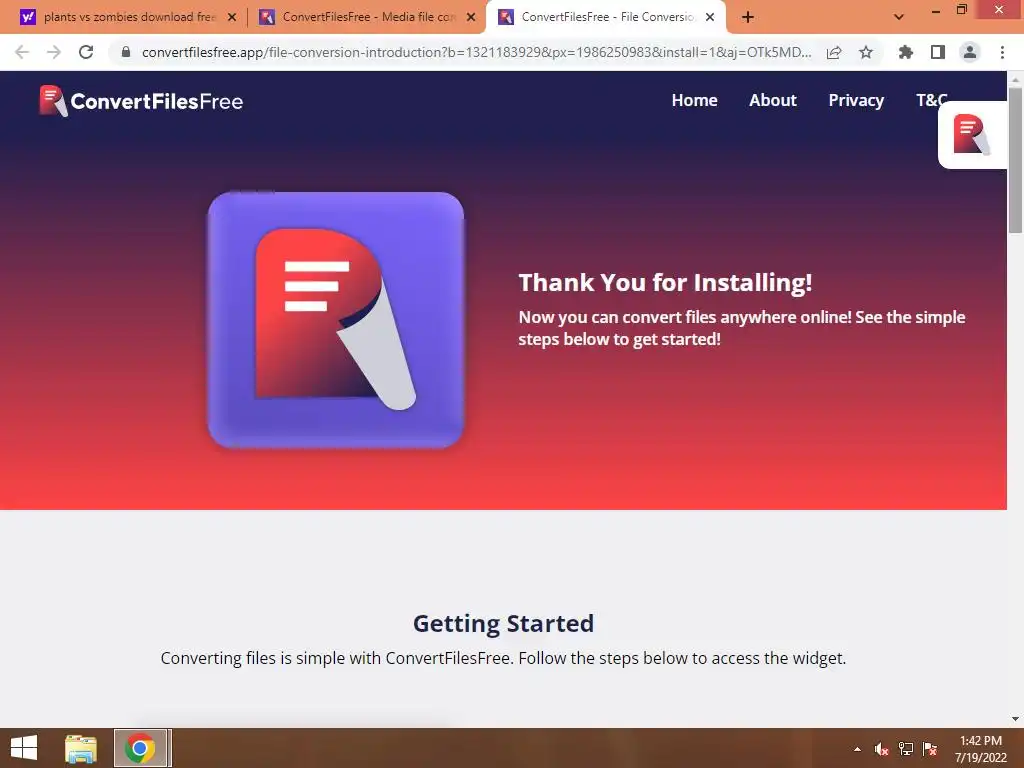Click the Getting Started heading

pos(504,623)
